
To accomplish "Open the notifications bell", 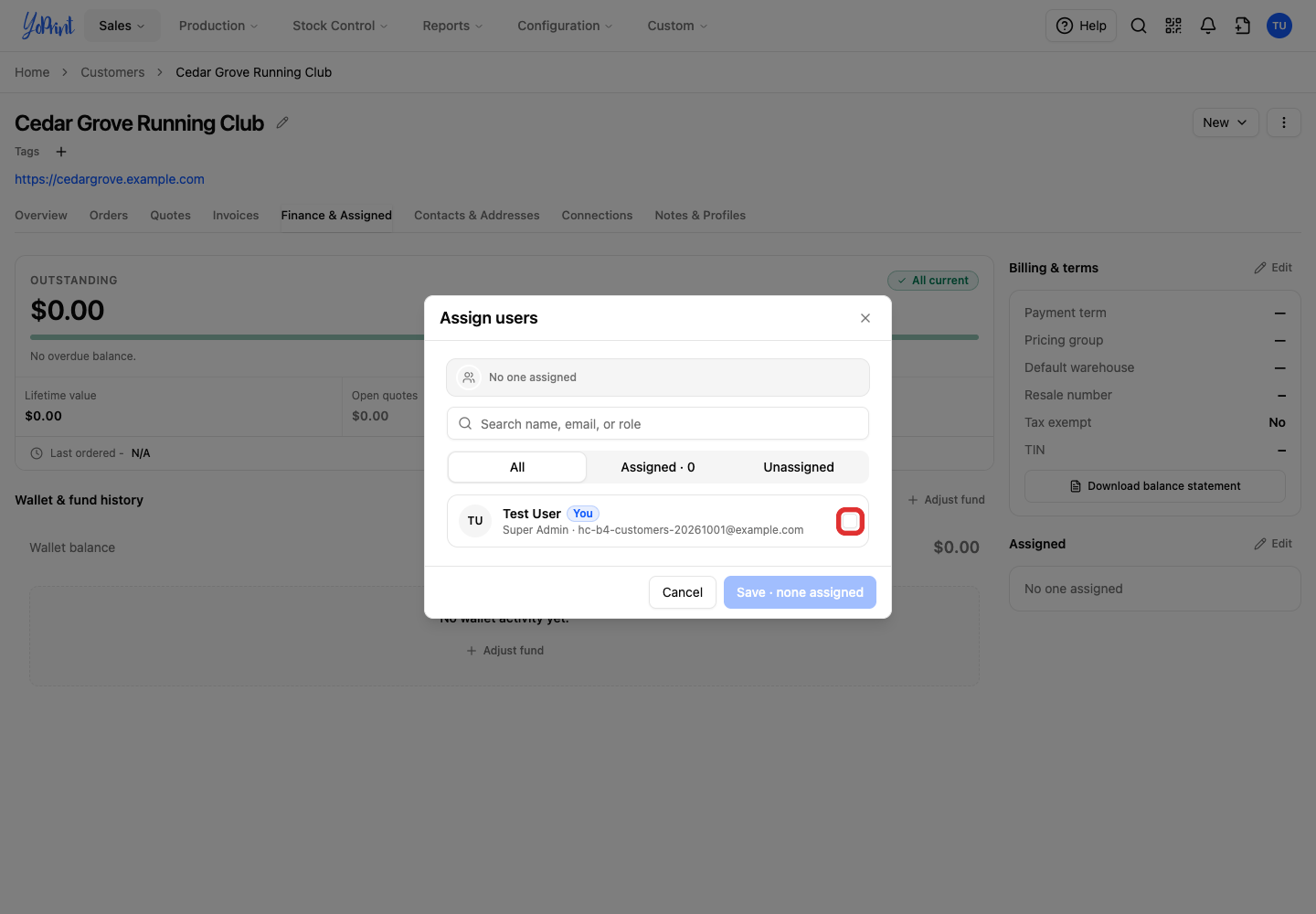I will pos(1208,26).
